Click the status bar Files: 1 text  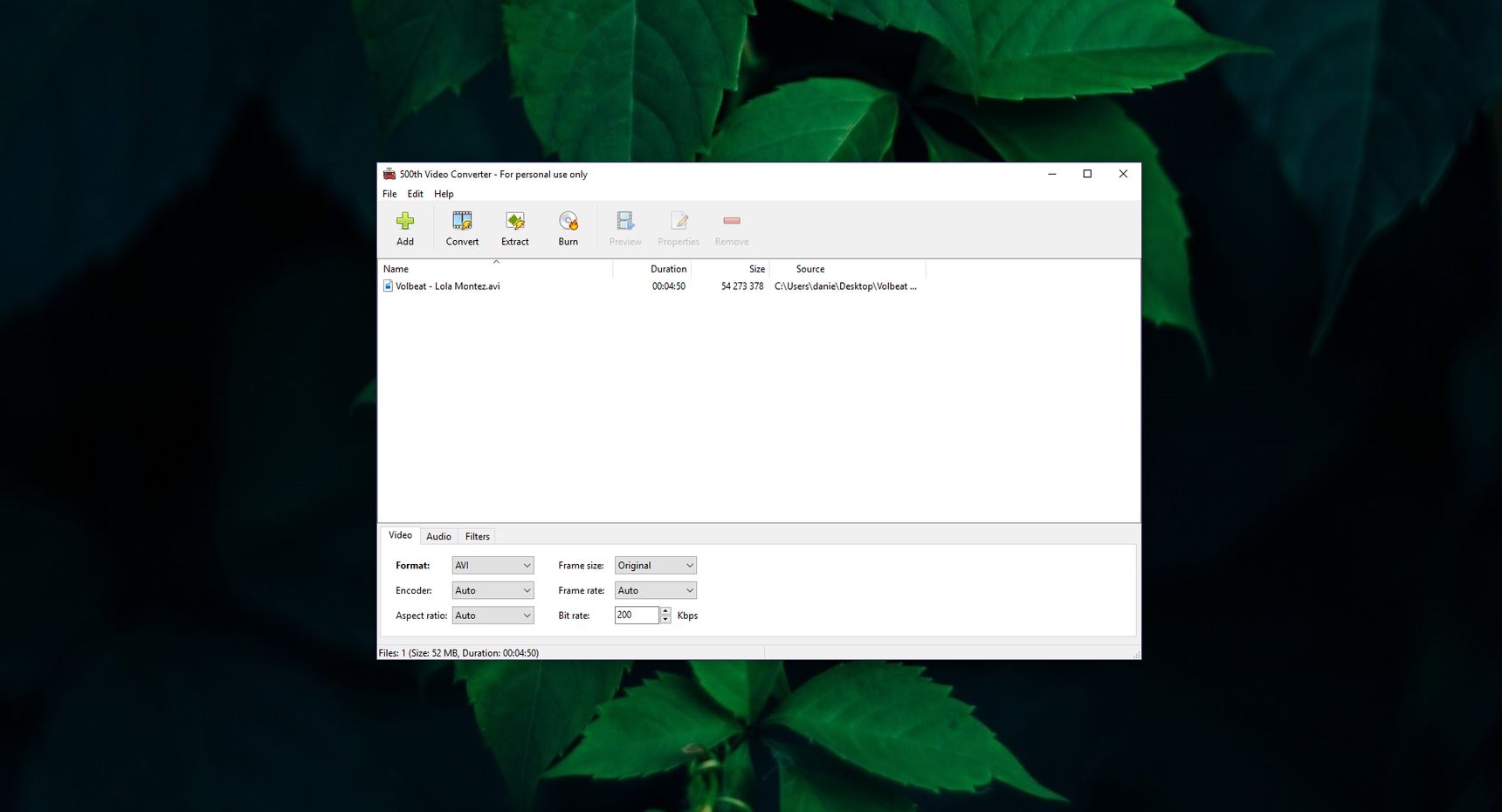(458, 653)
